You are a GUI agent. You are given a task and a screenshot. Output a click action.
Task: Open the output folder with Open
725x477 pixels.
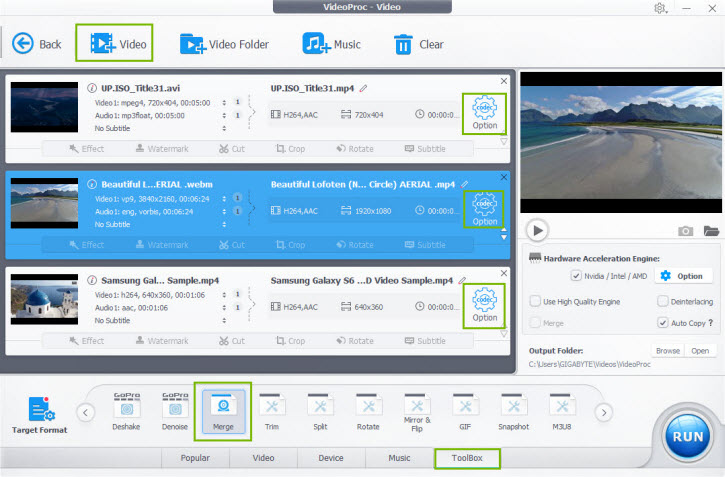click(x=700, y=351)
